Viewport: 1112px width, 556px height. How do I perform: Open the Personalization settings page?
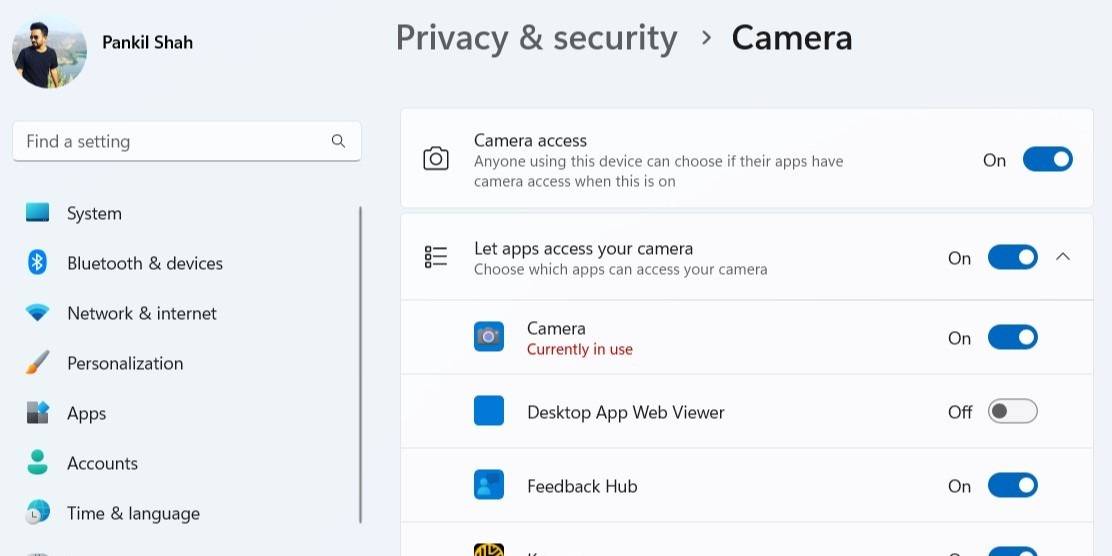coord(125,363)
